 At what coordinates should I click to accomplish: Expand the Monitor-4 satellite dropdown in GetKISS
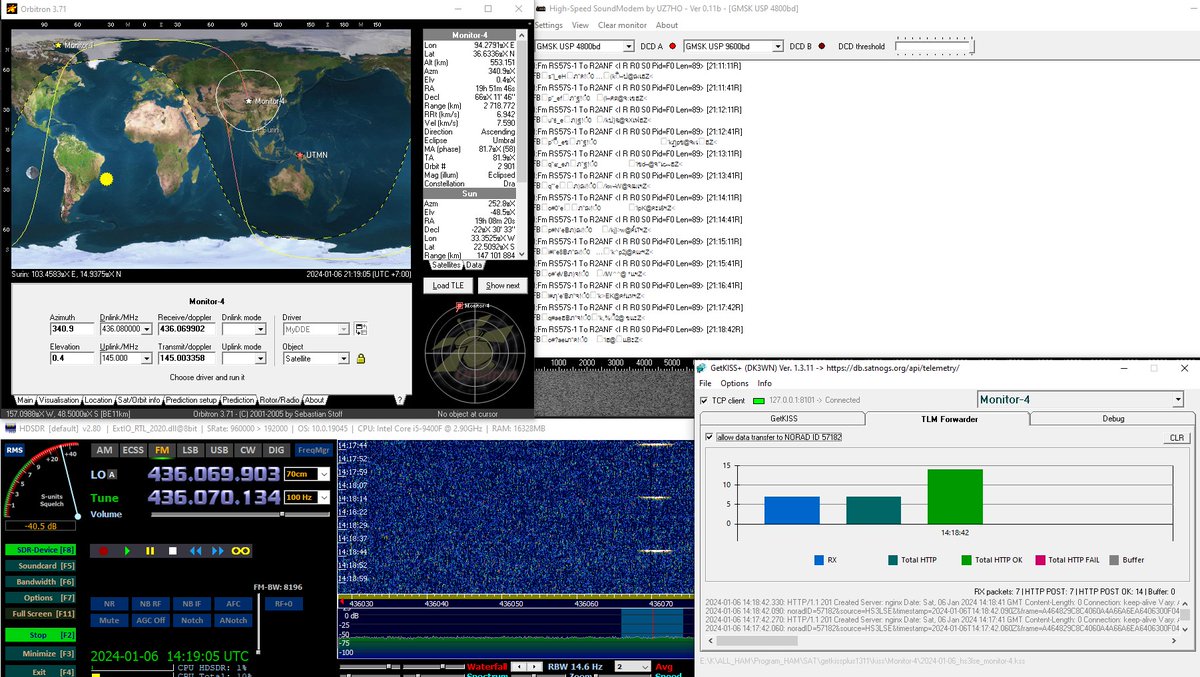pos(1080,399)
